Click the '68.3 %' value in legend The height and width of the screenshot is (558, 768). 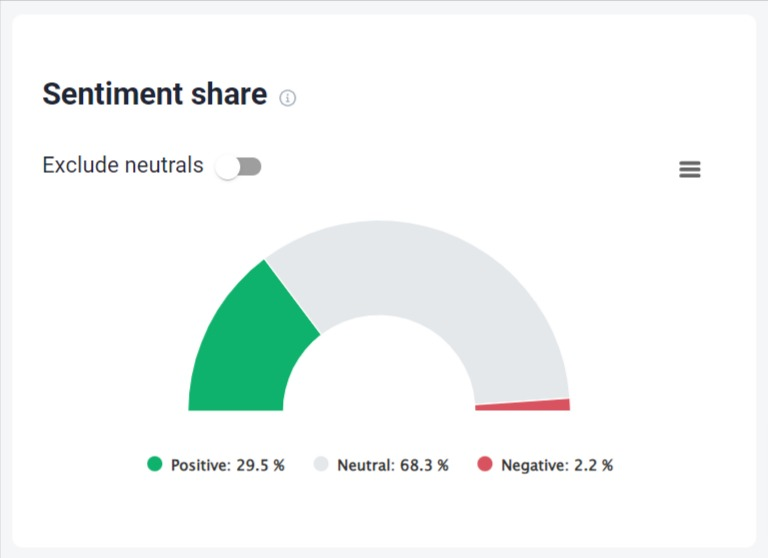(x=424, y=465)
